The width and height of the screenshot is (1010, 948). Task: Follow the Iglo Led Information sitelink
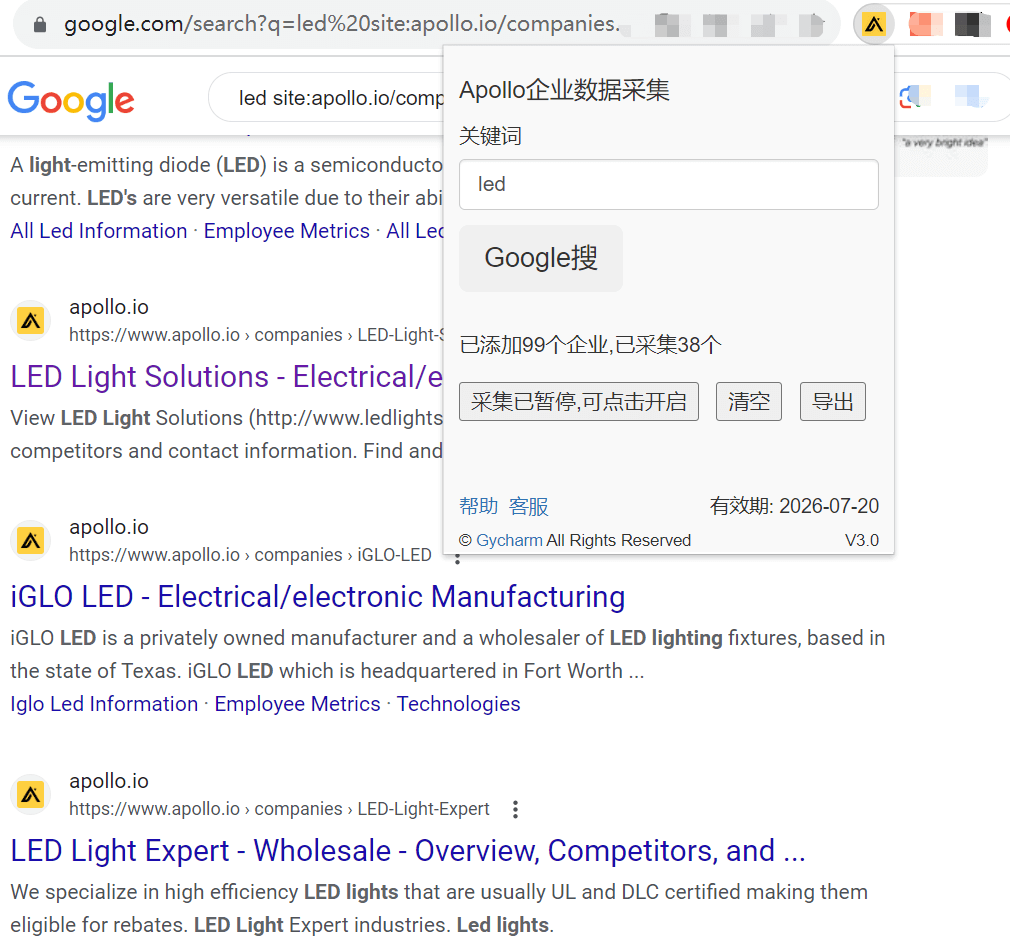point(104,704)
